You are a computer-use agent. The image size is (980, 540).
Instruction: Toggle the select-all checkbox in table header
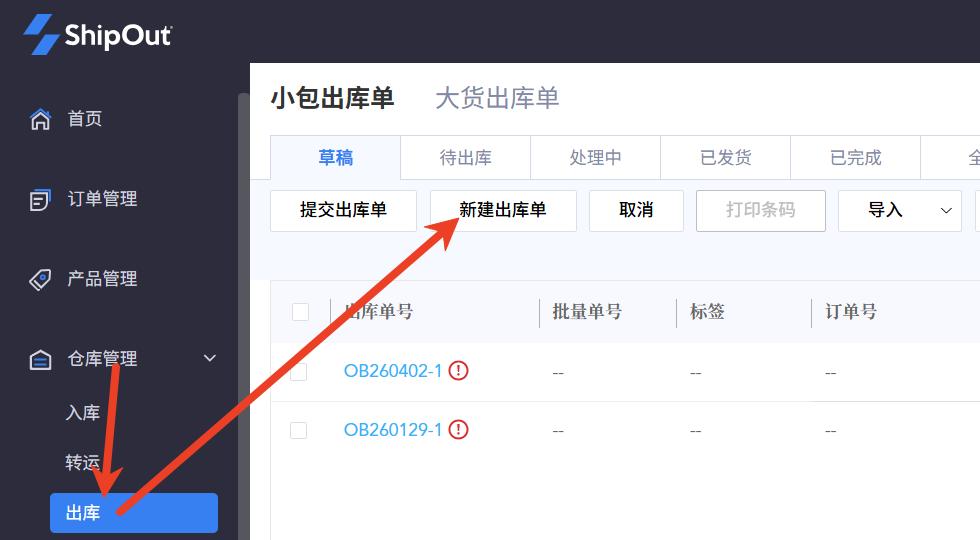[x=300, y=312]
